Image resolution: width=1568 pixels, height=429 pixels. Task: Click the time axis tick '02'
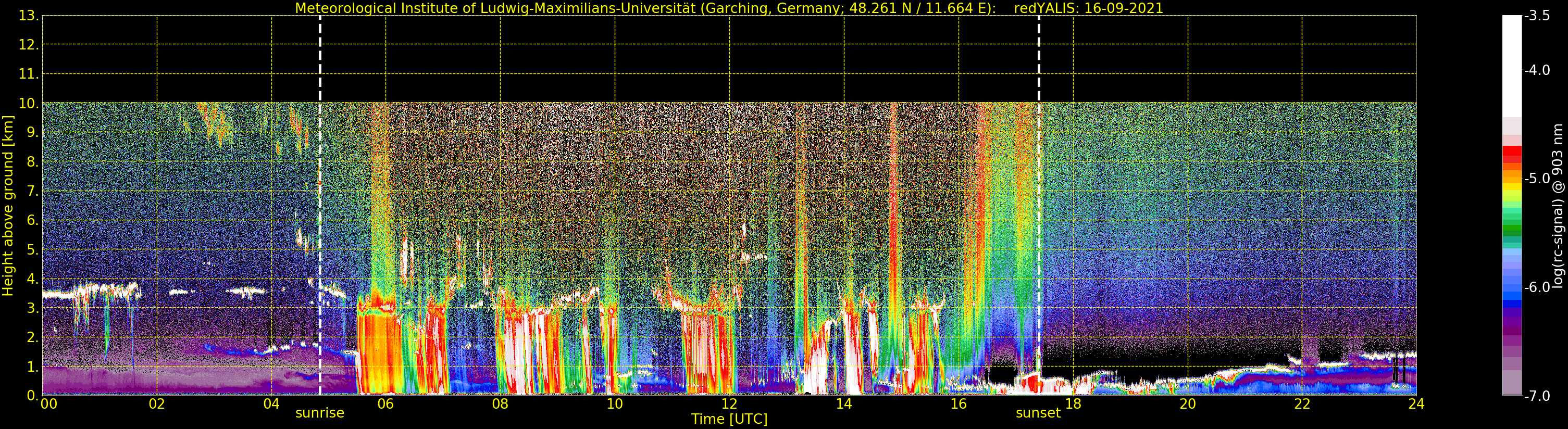pos(157,404)
